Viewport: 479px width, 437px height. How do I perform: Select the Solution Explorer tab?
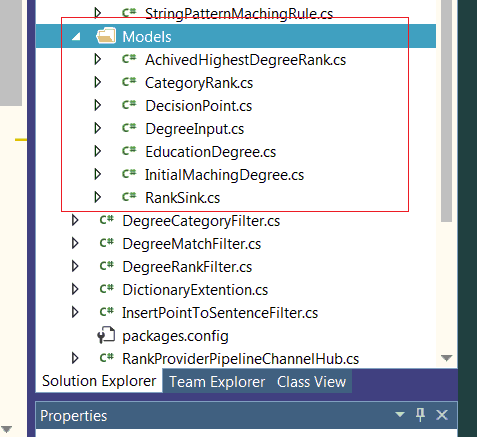coord(99,381)
